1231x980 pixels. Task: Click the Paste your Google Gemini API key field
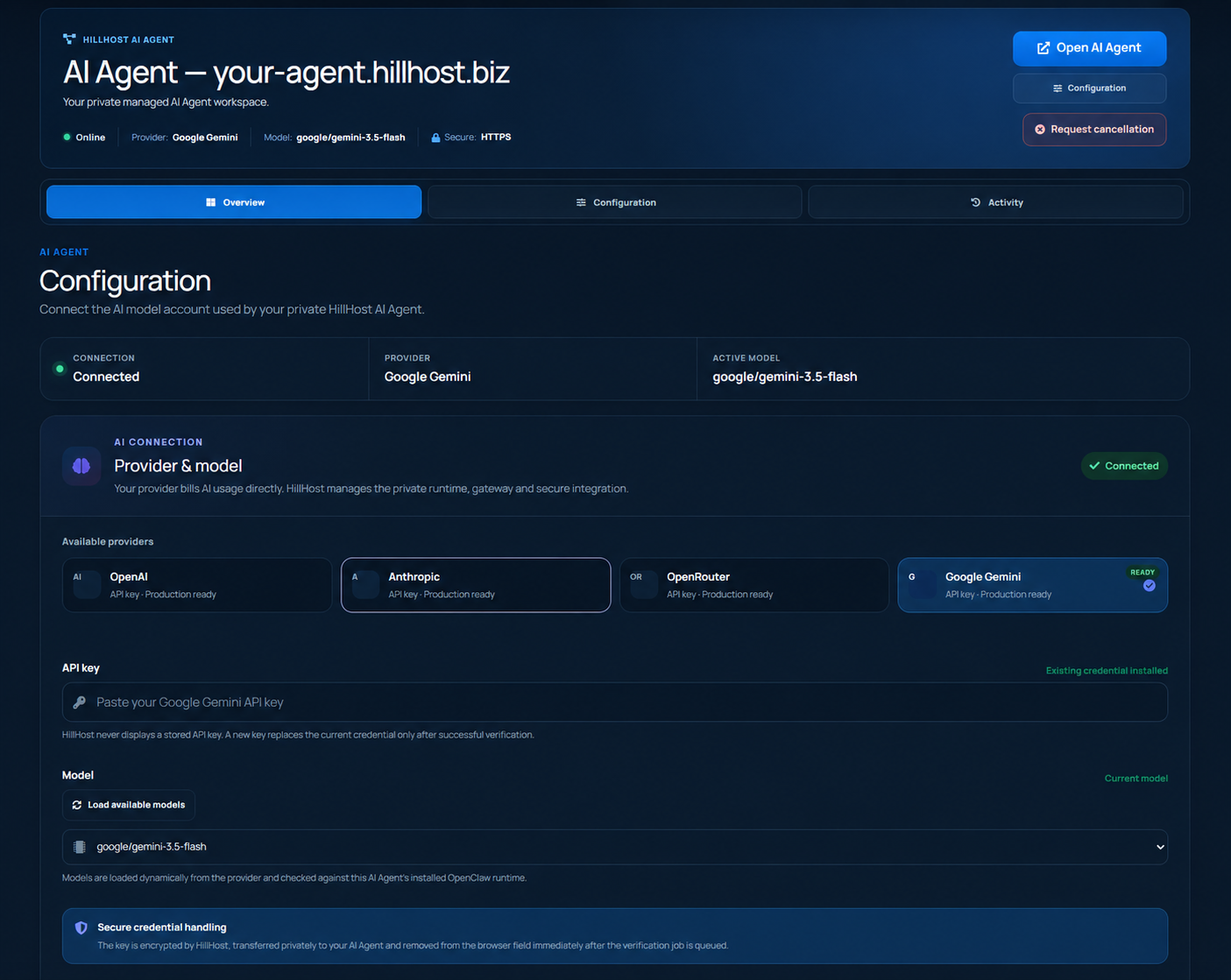[615, 702]
